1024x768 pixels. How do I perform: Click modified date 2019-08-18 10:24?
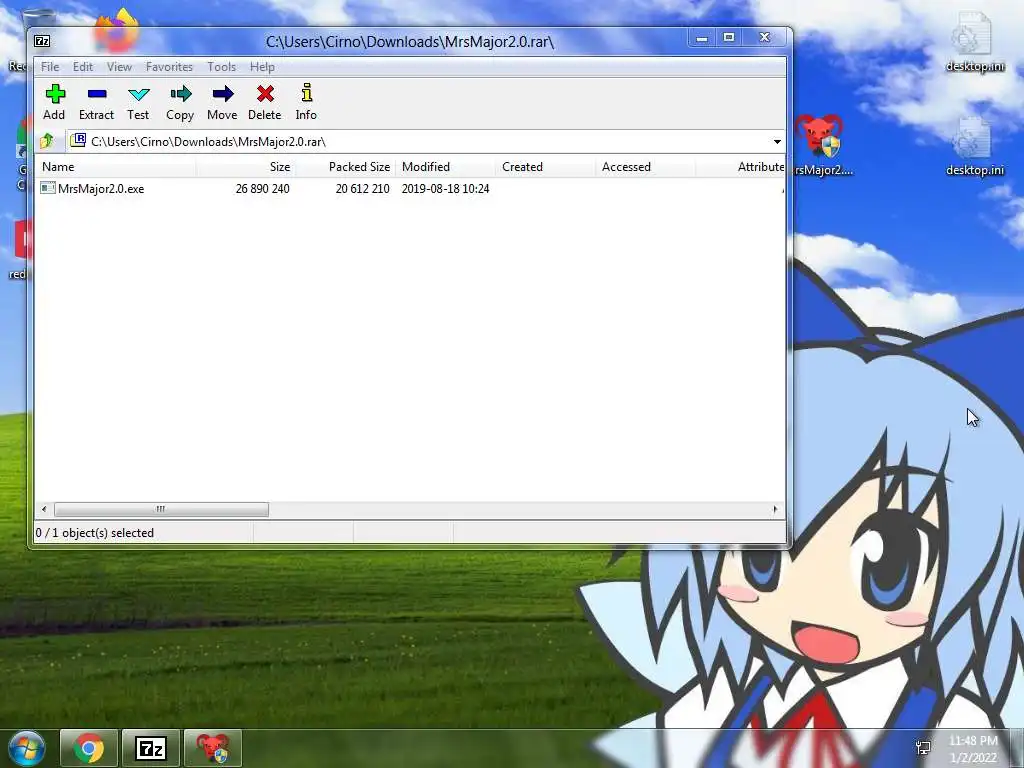(x=445, y=188)
